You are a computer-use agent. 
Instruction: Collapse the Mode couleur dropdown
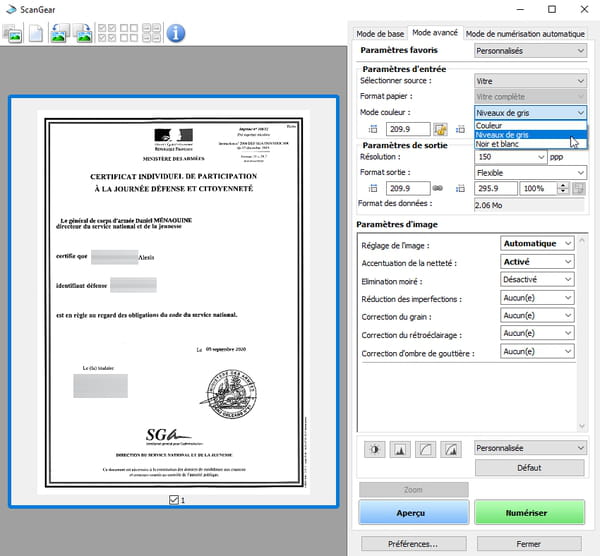(x=530, y=113)
